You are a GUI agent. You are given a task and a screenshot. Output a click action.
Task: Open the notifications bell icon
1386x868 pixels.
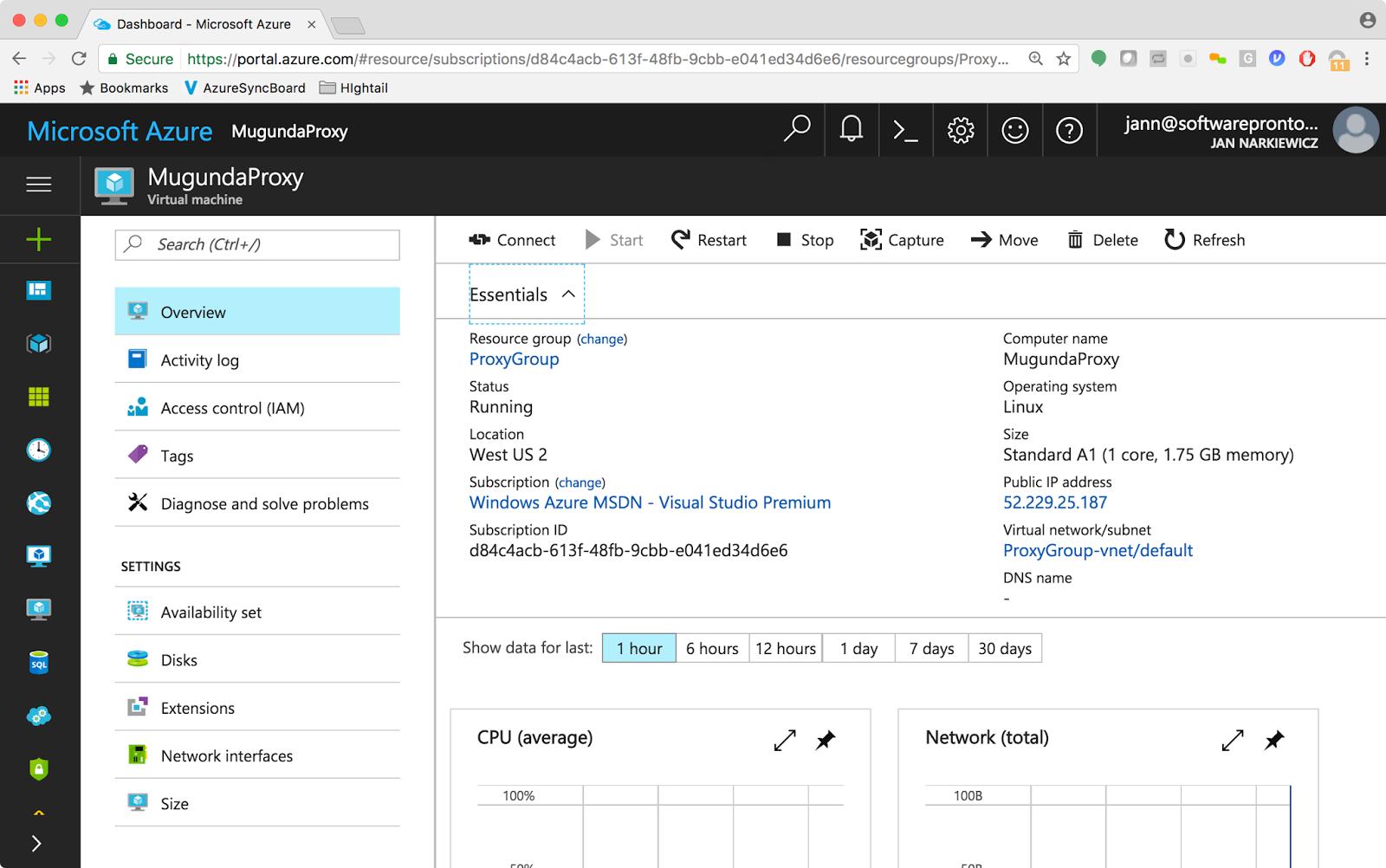[851, 130]
